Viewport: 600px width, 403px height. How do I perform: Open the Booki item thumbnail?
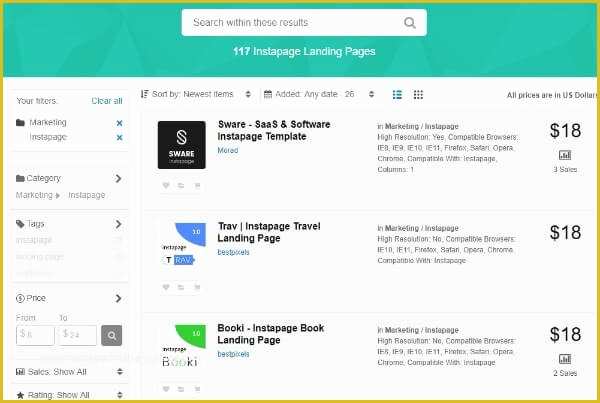pyautogui.click(x=182, y=349)
